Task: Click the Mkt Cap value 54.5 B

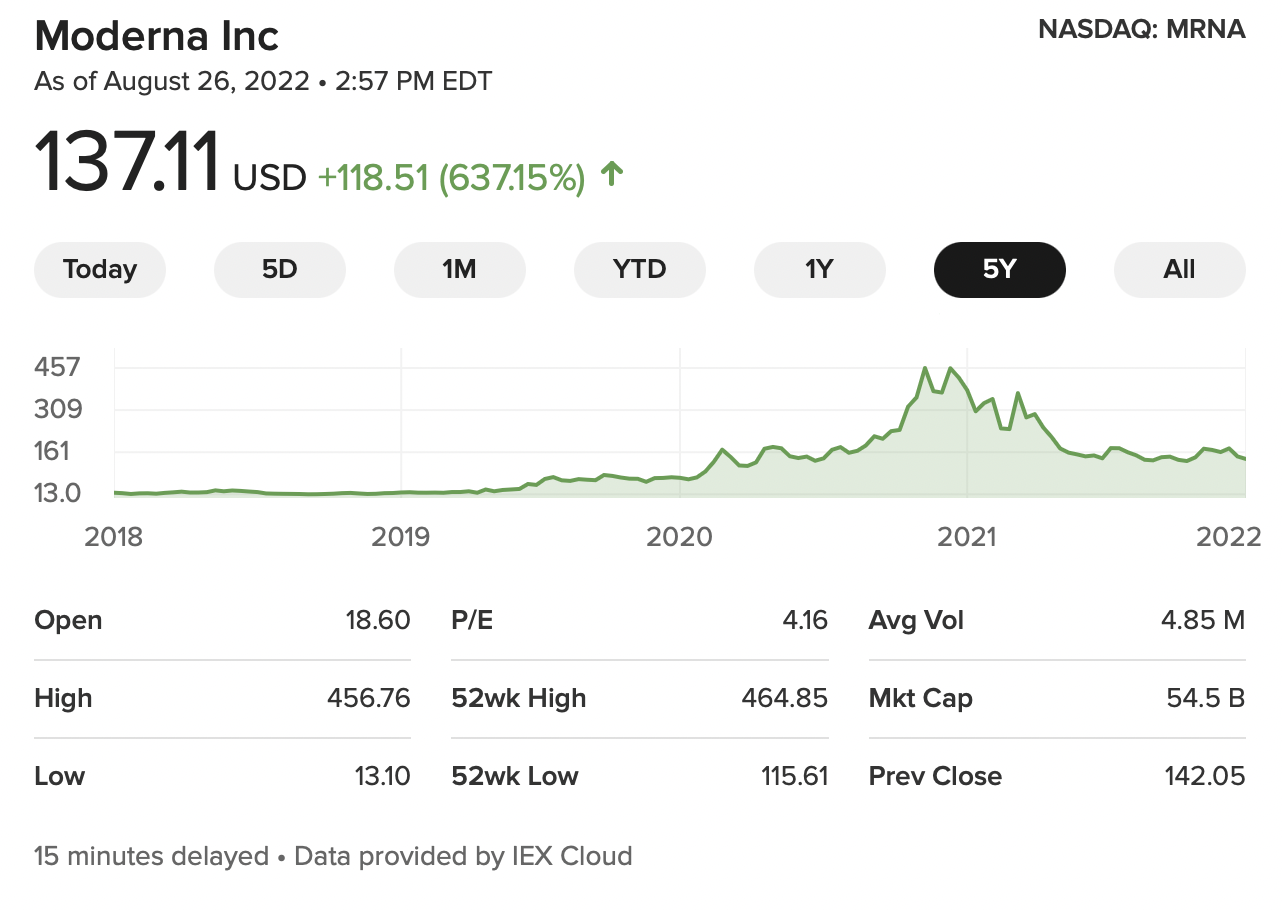Action: (x=1205, y=698)
